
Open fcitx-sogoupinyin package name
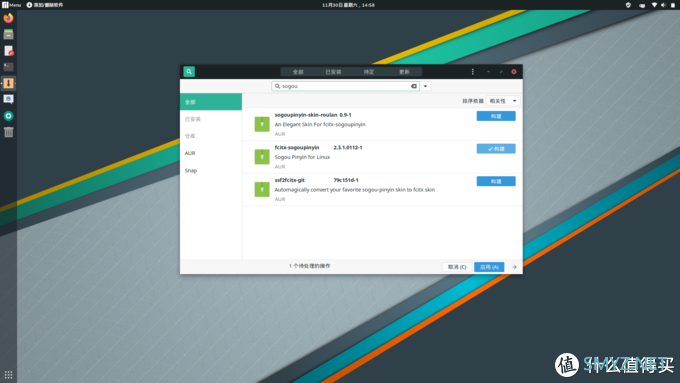pos(297,147)
